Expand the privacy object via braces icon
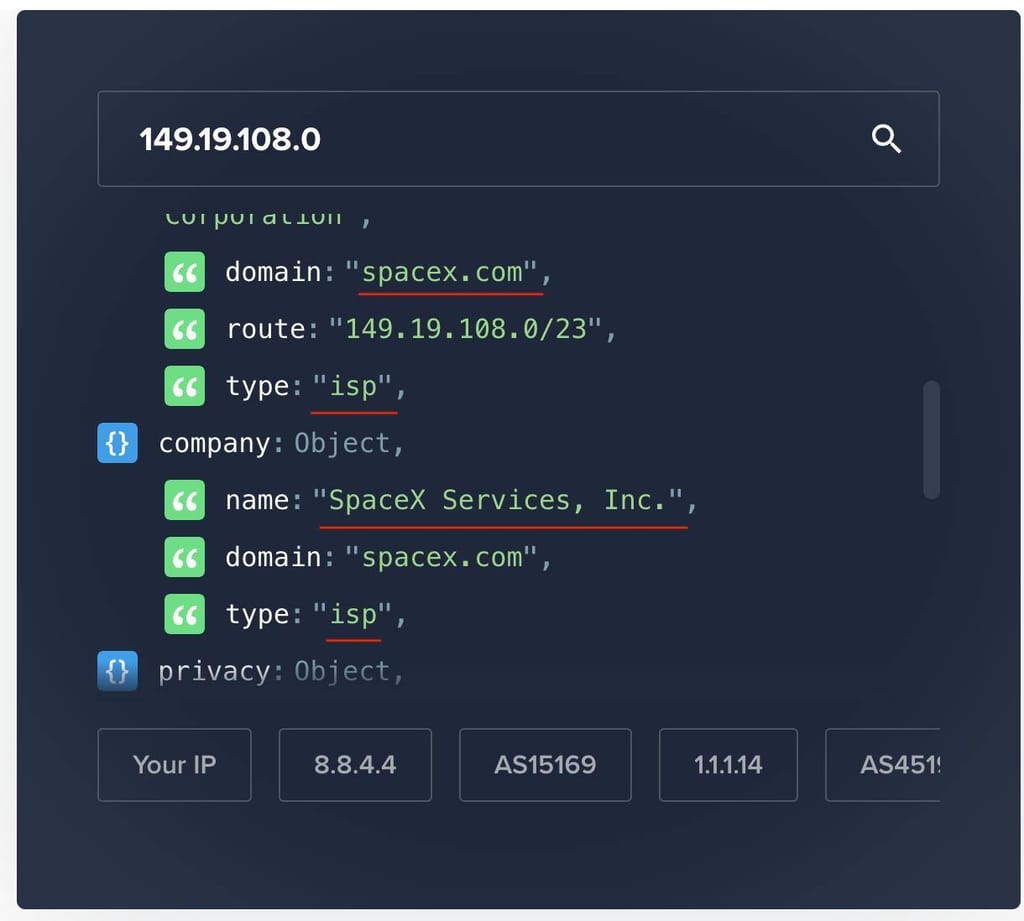 117,671
